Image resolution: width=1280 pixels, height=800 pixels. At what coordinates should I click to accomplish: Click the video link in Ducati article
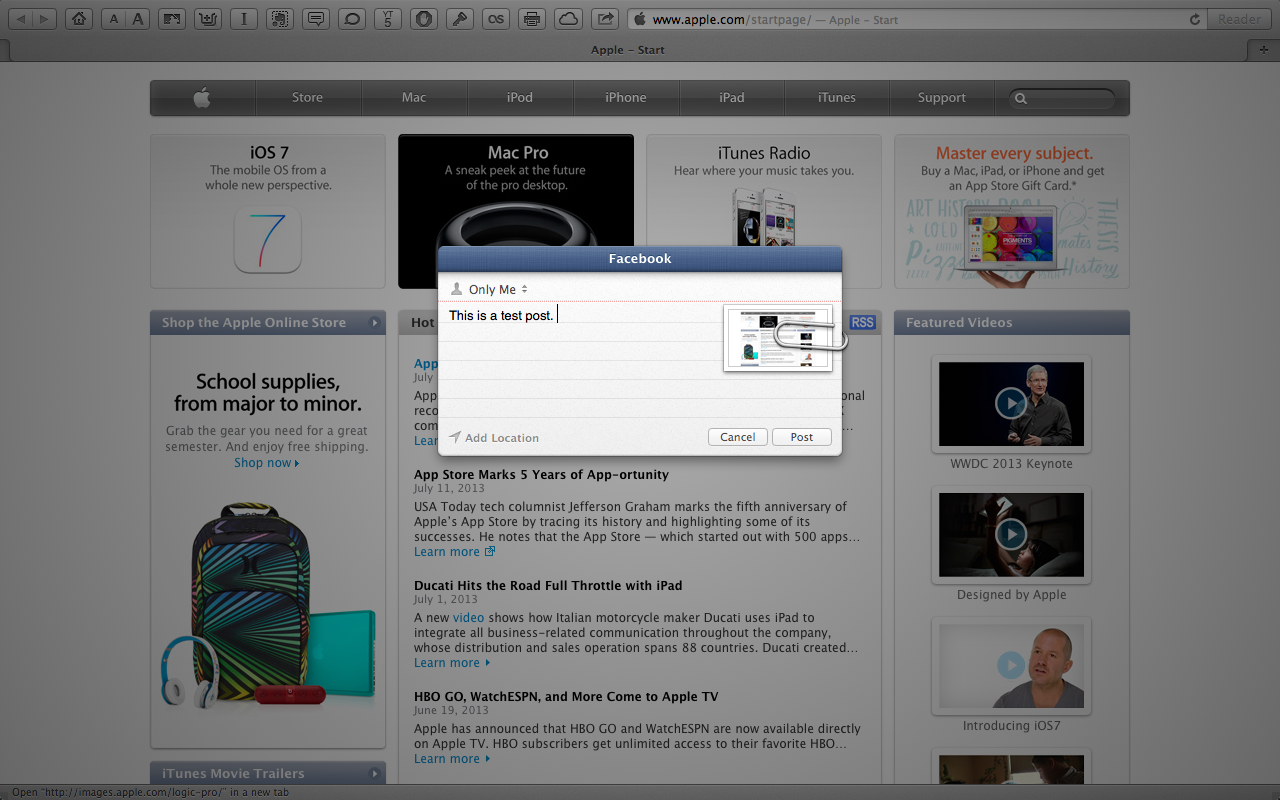point(468,618)
